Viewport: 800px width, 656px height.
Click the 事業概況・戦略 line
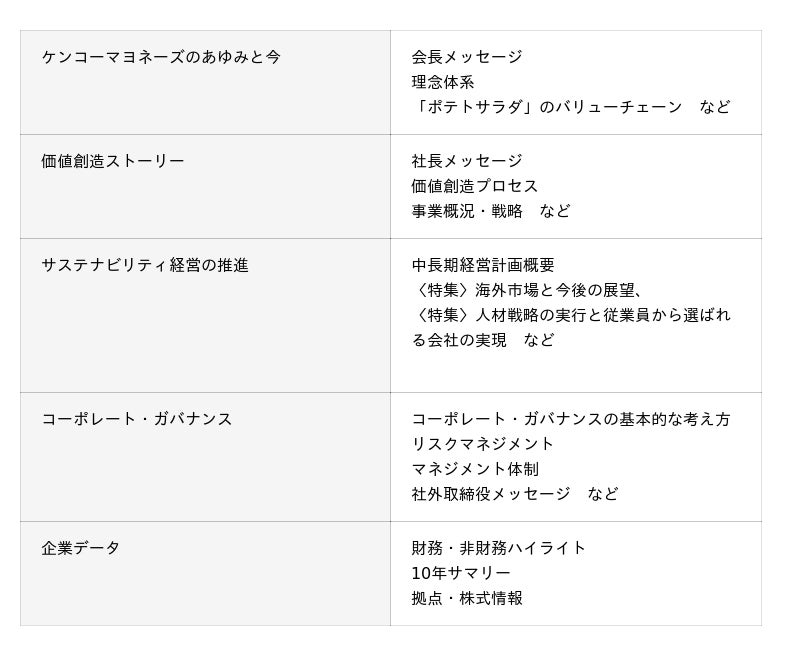[467, 211]
